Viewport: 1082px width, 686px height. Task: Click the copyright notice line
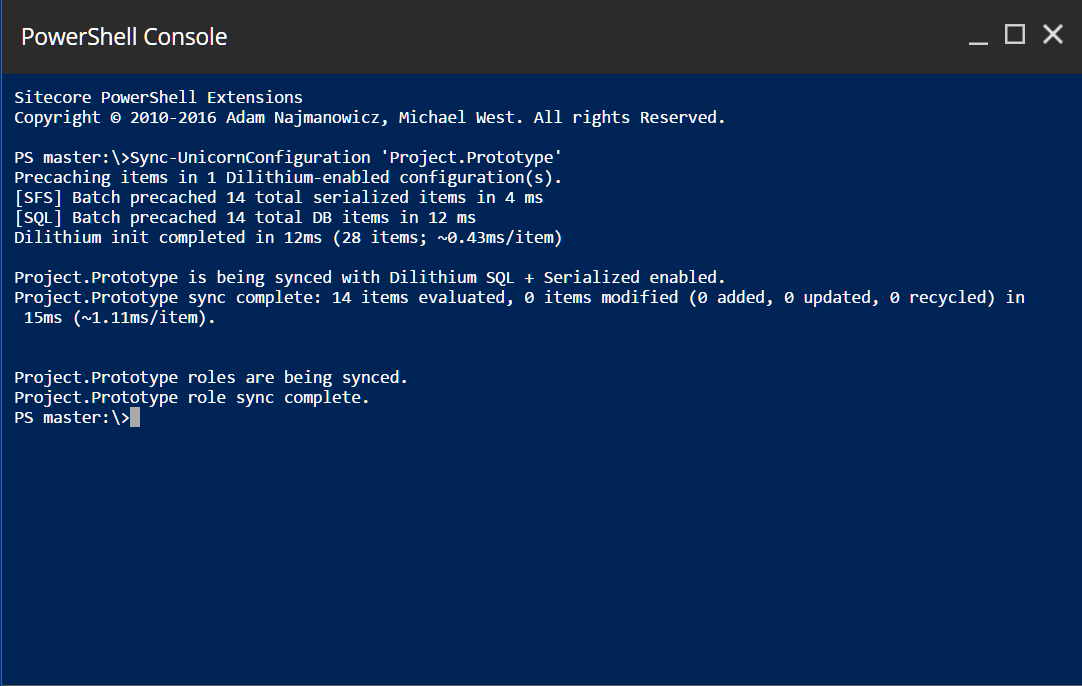tap(369, 117)
